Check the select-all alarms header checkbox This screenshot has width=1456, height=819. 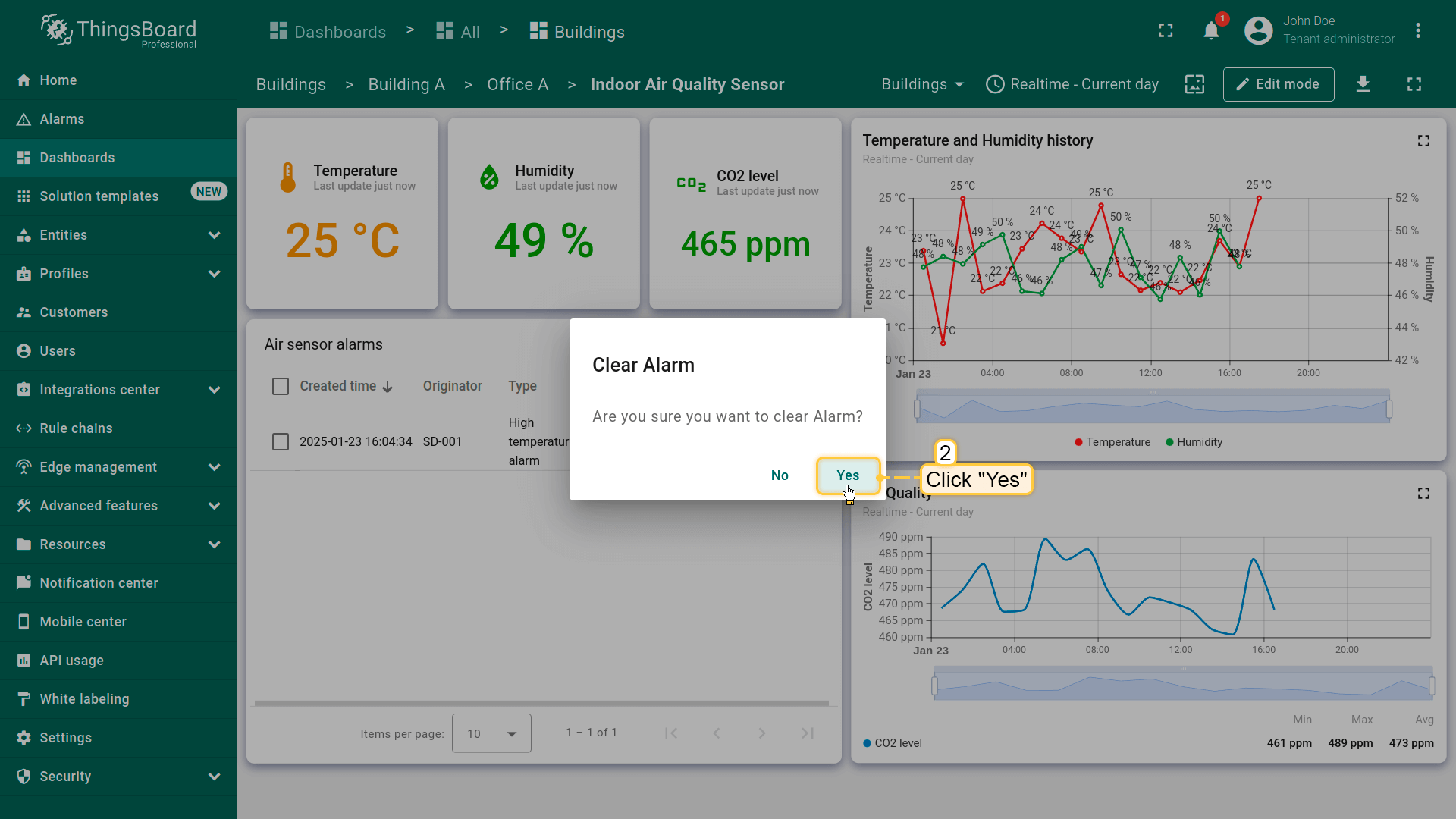coord(281,387)
